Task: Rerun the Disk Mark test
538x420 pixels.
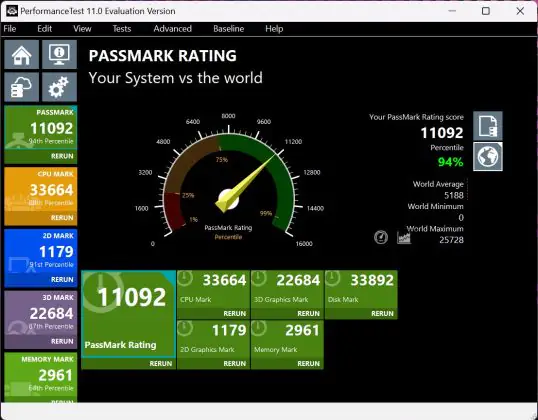Action: click(382, 313)
